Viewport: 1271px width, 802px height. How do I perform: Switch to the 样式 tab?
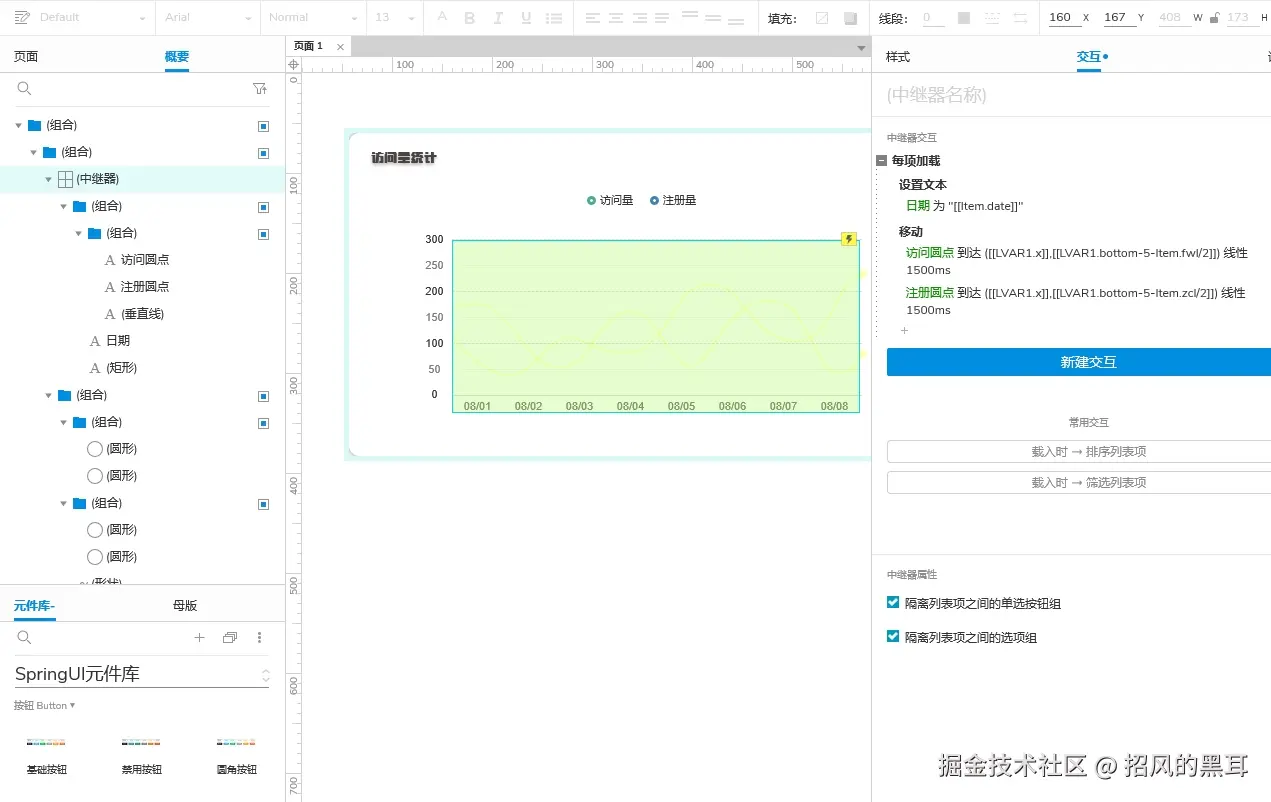(898, 57)
